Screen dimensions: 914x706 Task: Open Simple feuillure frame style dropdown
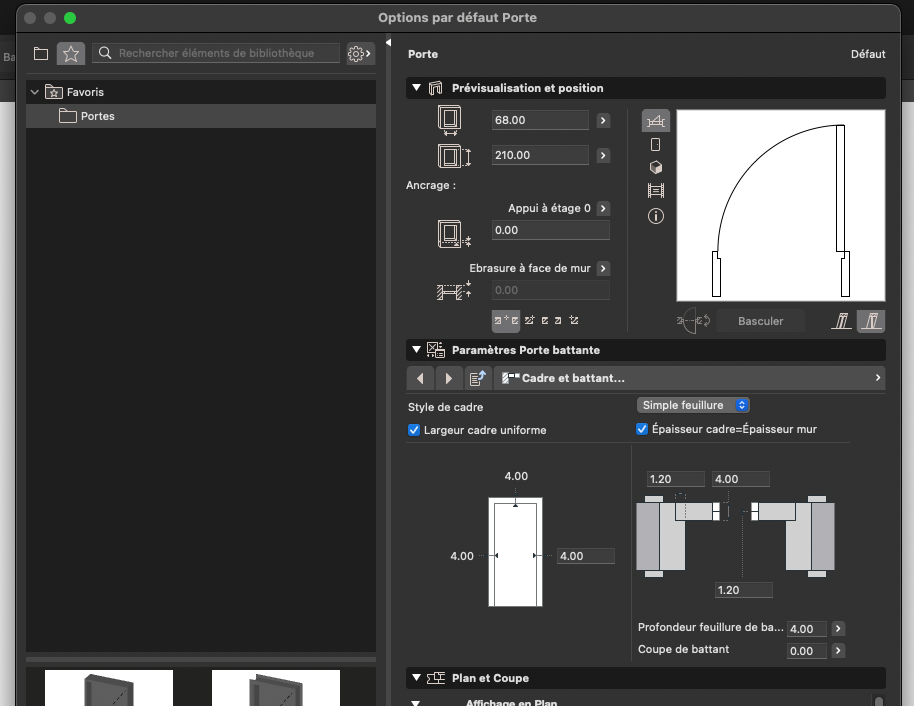(693, 405)
